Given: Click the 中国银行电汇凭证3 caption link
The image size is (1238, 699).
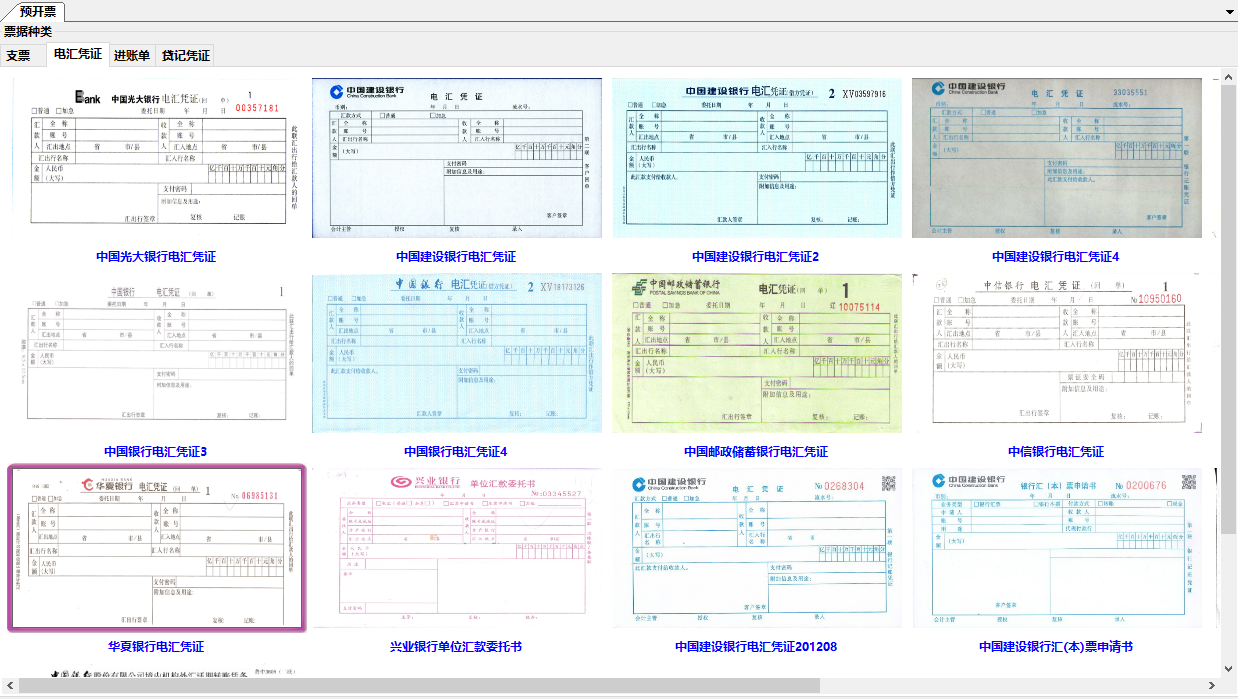Looking at the screenshot, I should (156, 452).
